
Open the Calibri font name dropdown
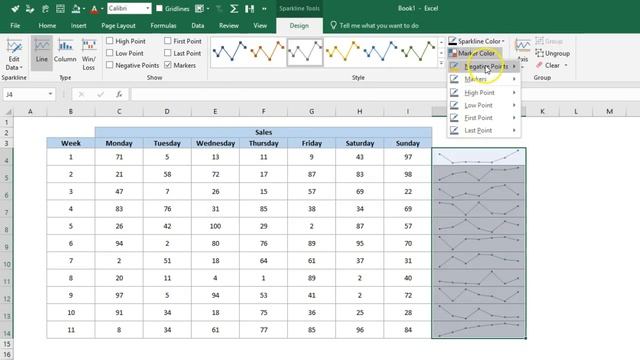(147, 9)
